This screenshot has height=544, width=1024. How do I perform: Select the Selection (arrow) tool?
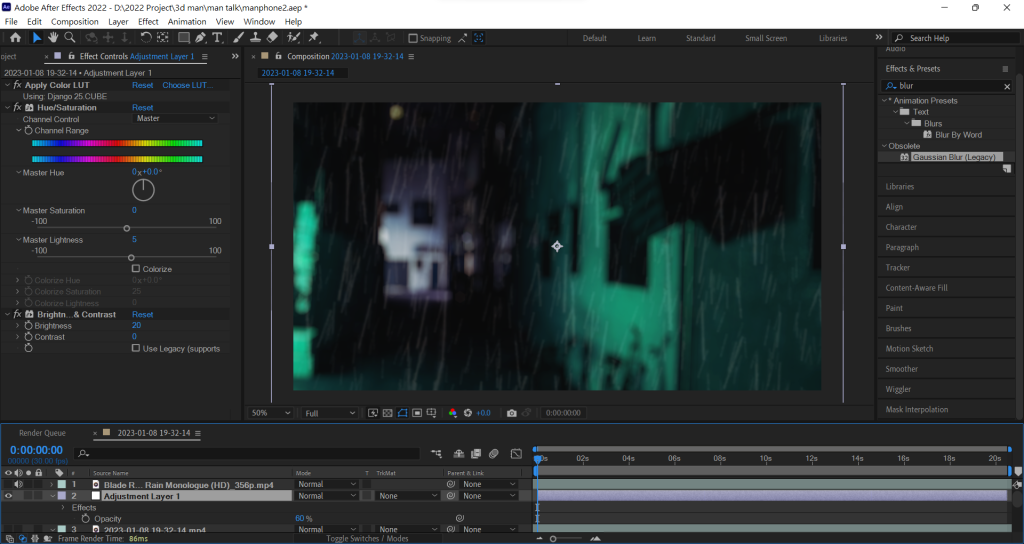pos(36,38)
